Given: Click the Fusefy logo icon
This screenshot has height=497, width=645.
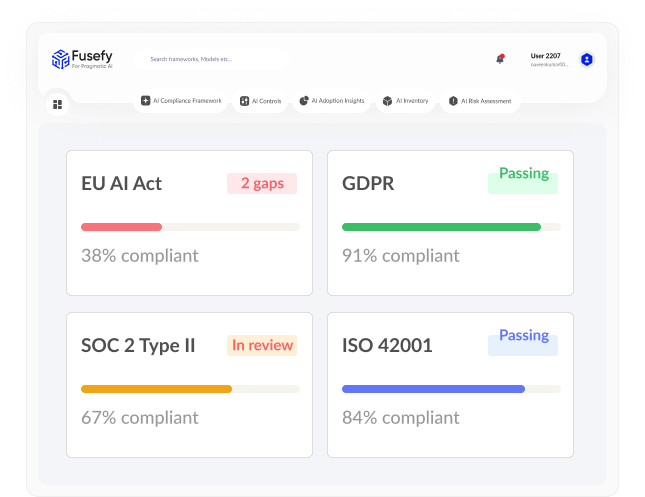Looking at the screenshot, I should tap(60, 59).
